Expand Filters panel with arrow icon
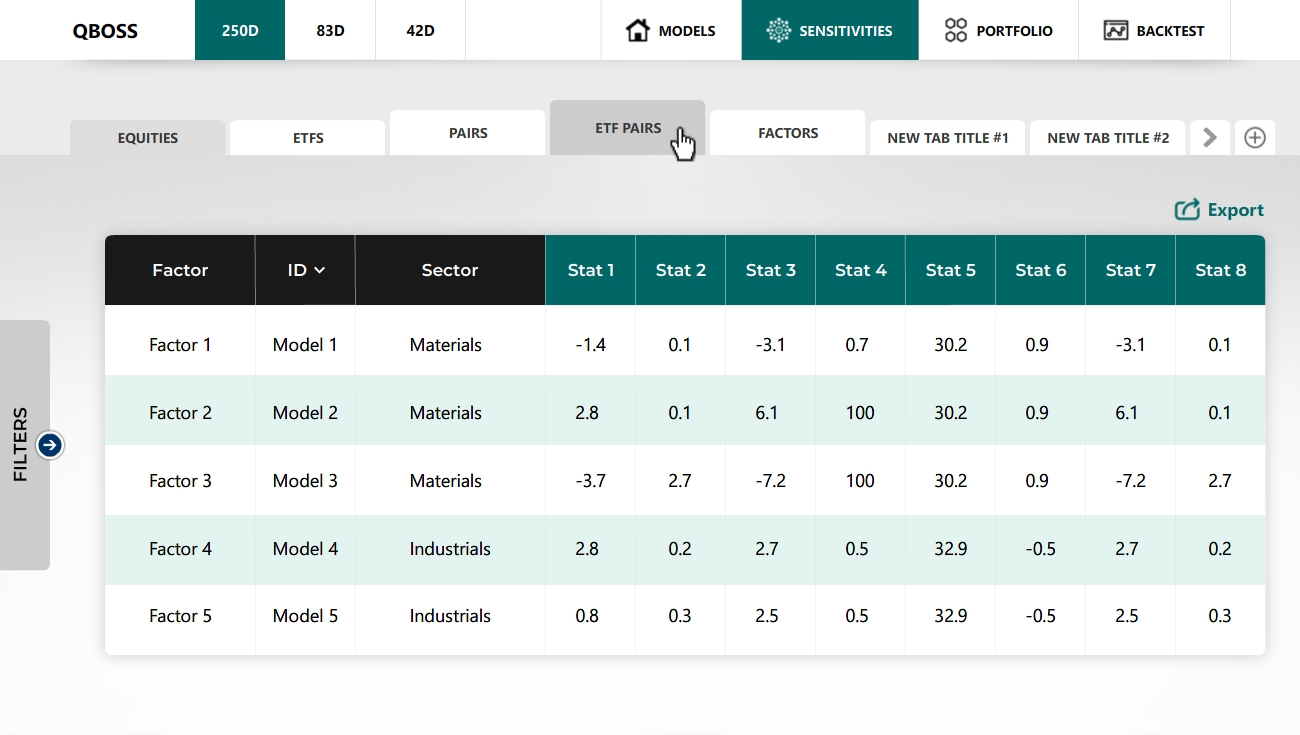1300x735 pixels. [x=50, y=445]
